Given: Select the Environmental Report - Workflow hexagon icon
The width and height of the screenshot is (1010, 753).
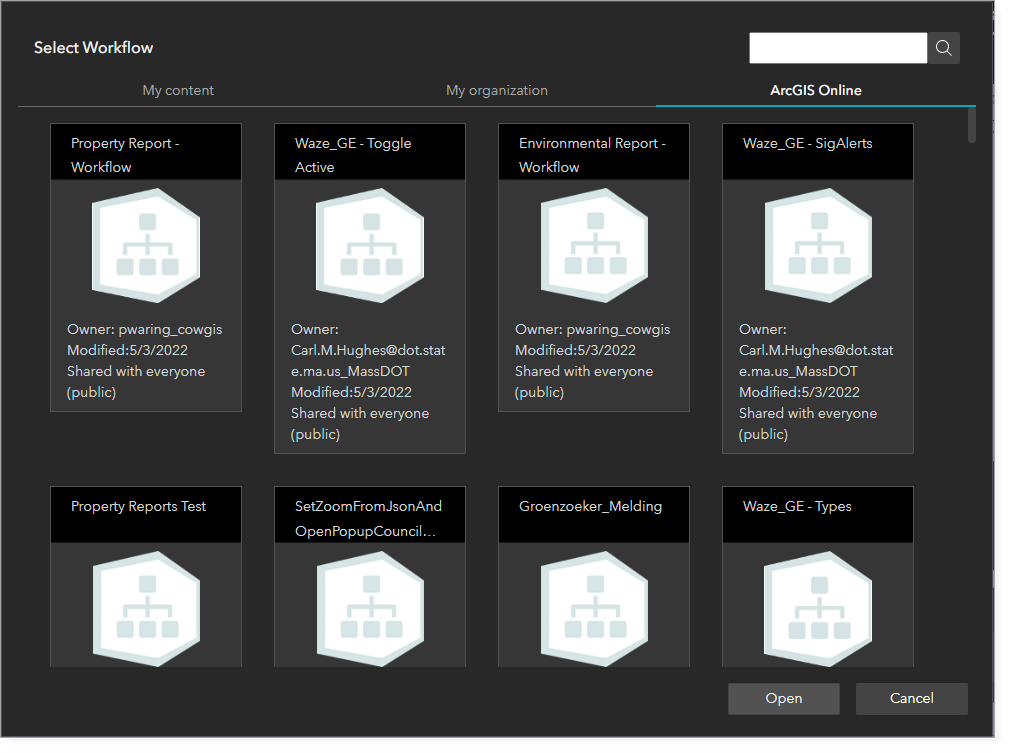Looking at the screenshot, I should (593, 245).
